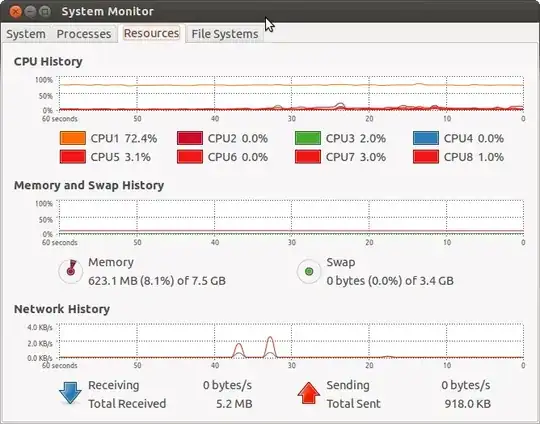Open the Processes tab
The image size is (540, 424).
coord(84,34)
